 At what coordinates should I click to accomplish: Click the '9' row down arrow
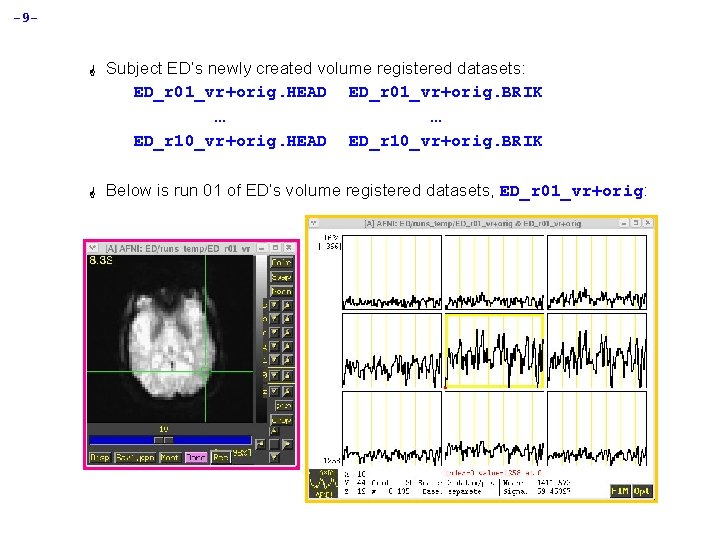point(274,376)
